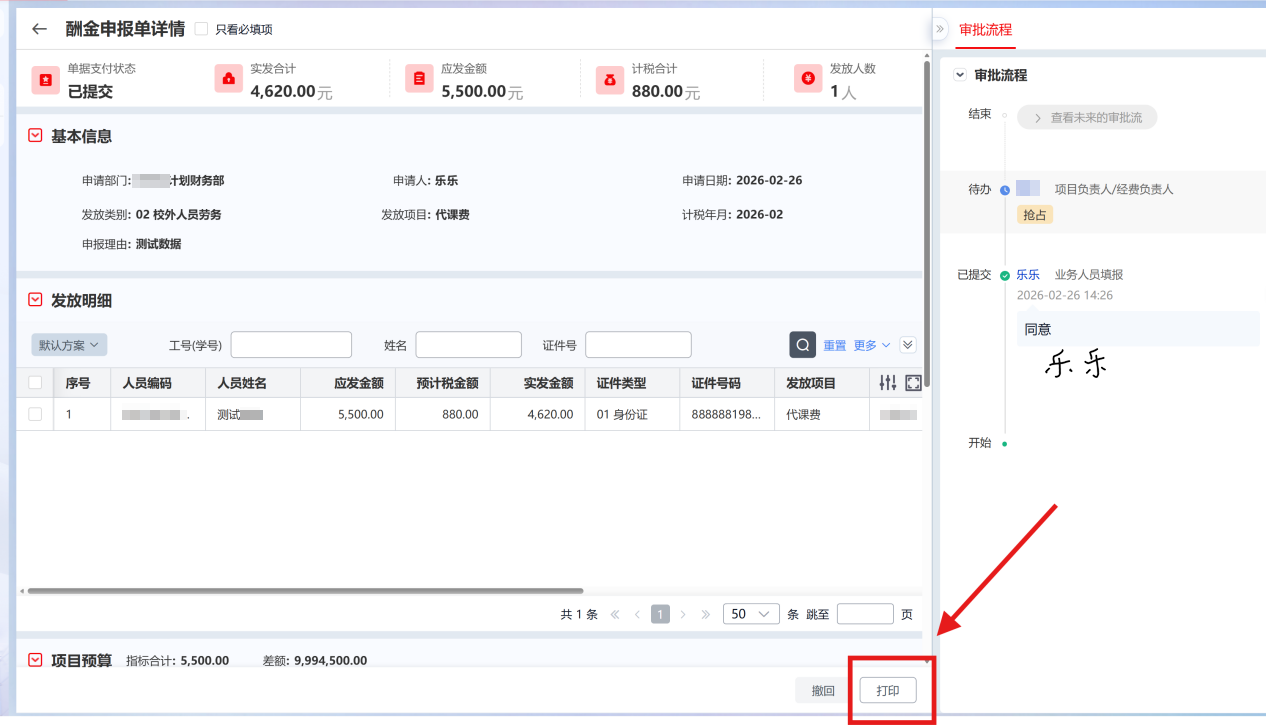Collapse the approval side panel arrow

pyautogui.click(x=940, y=29)
